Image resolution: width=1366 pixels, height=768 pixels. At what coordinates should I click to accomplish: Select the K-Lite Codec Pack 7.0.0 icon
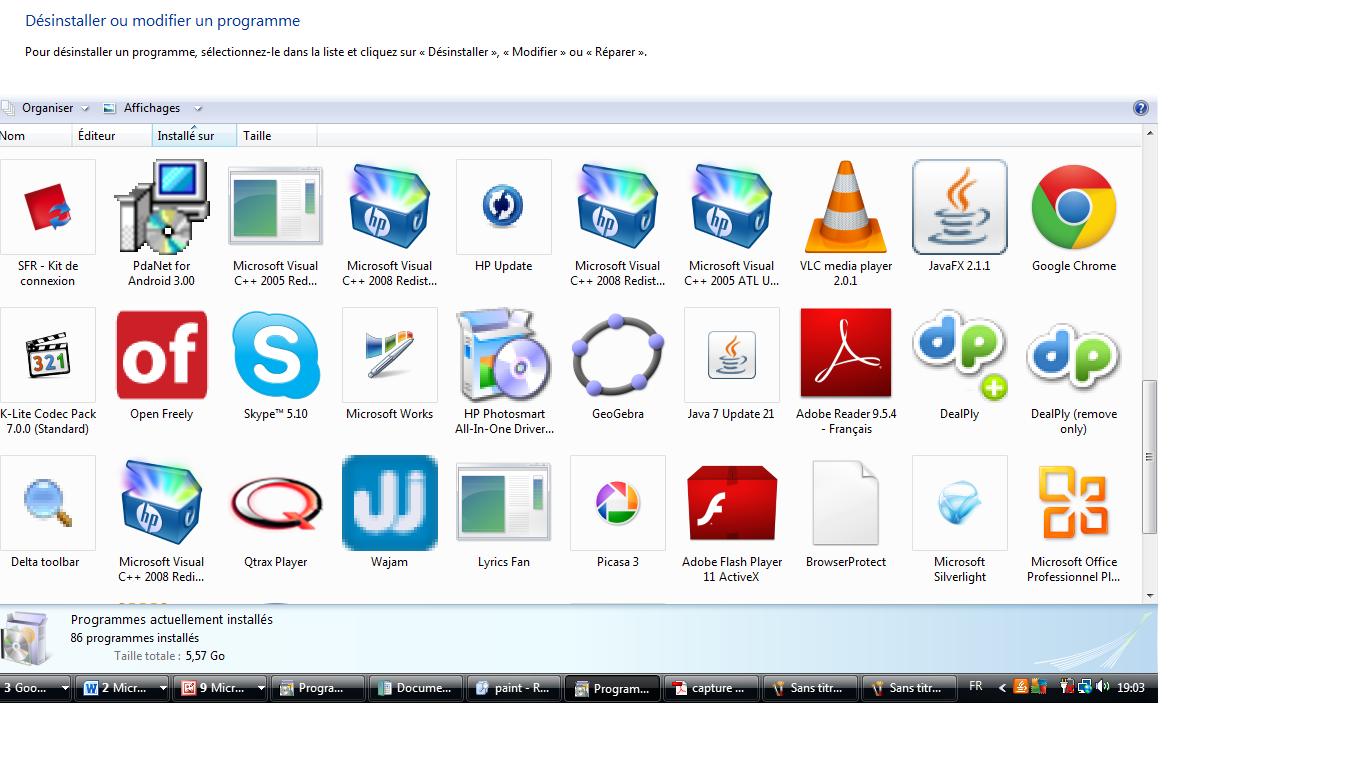point(48,355)
